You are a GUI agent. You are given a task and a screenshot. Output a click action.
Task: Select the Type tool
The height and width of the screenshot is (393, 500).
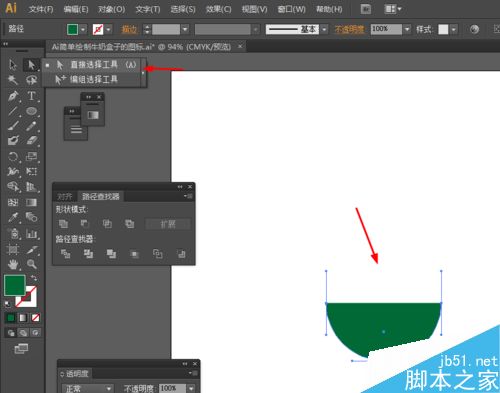click(x=32, y=96)
